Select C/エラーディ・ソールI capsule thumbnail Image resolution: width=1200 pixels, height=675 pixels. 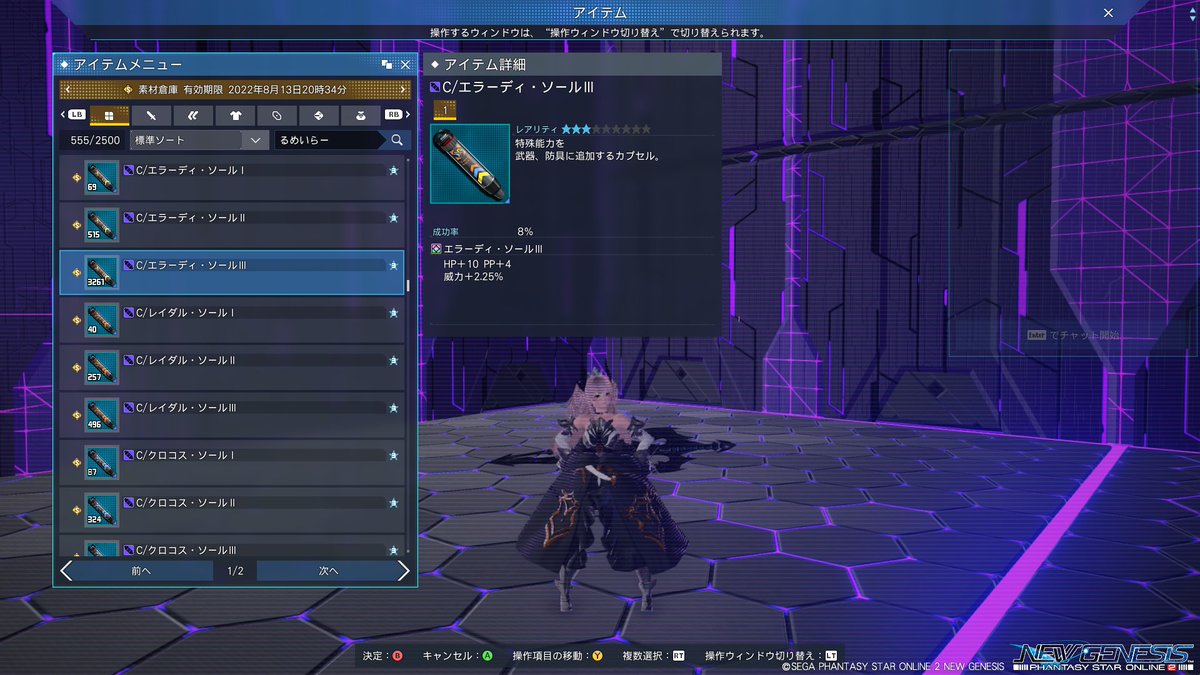tap(102, 177)
